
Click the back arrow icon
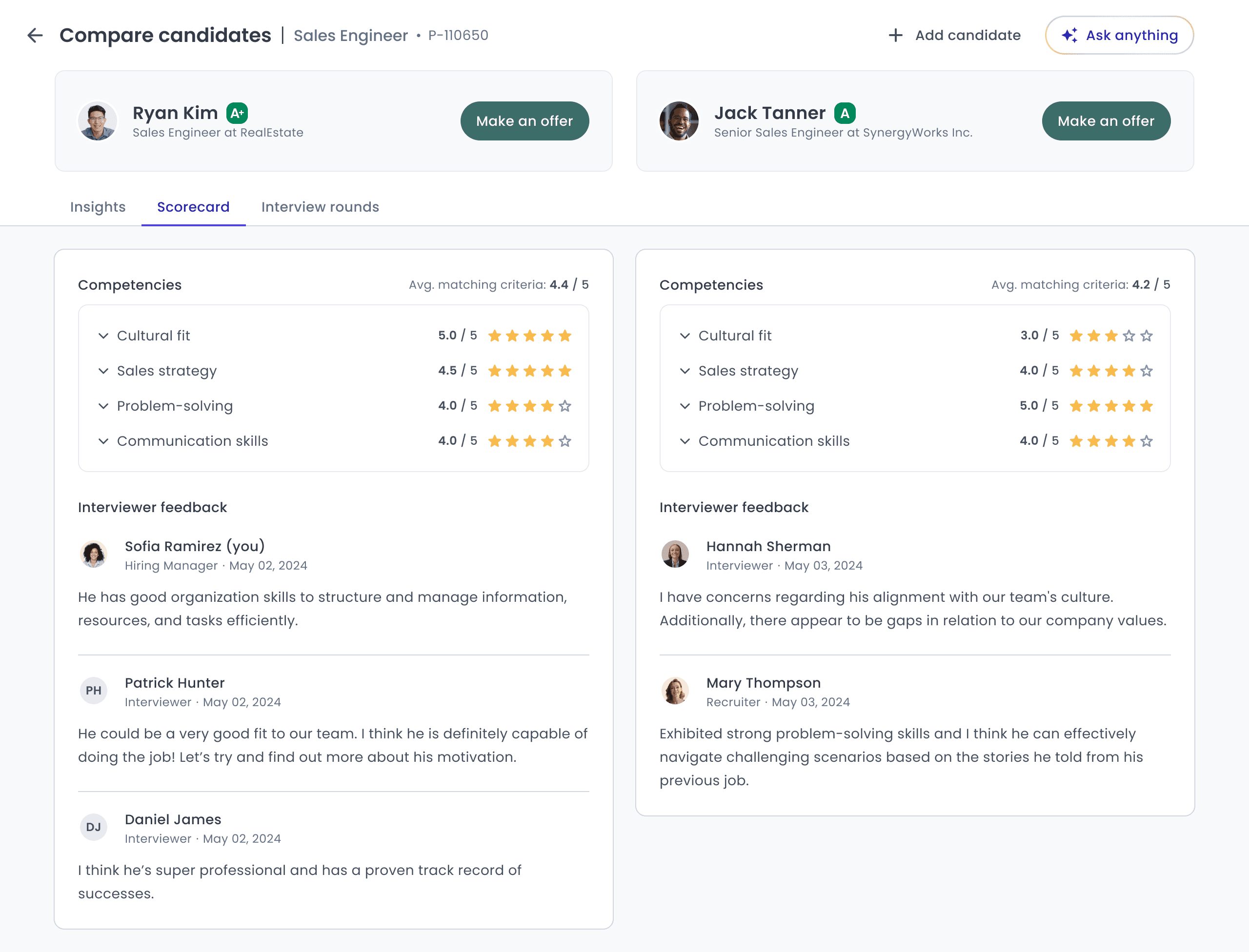pyautogui.click(x=35, y=35)
